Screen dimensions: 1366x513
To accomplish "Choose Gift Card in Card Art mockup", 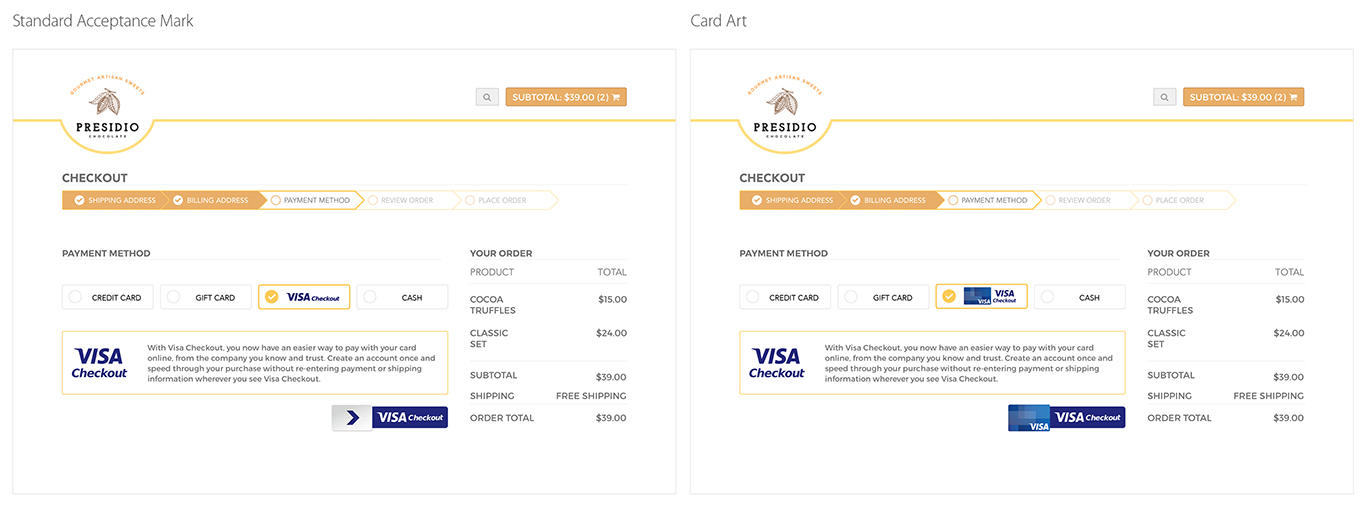I will pos(883,297).
